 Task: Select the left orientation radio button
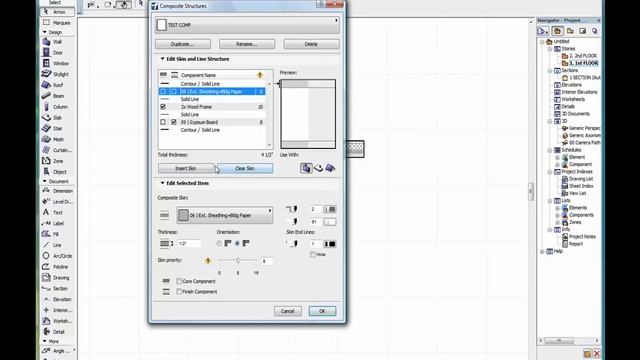click(219, 243)
